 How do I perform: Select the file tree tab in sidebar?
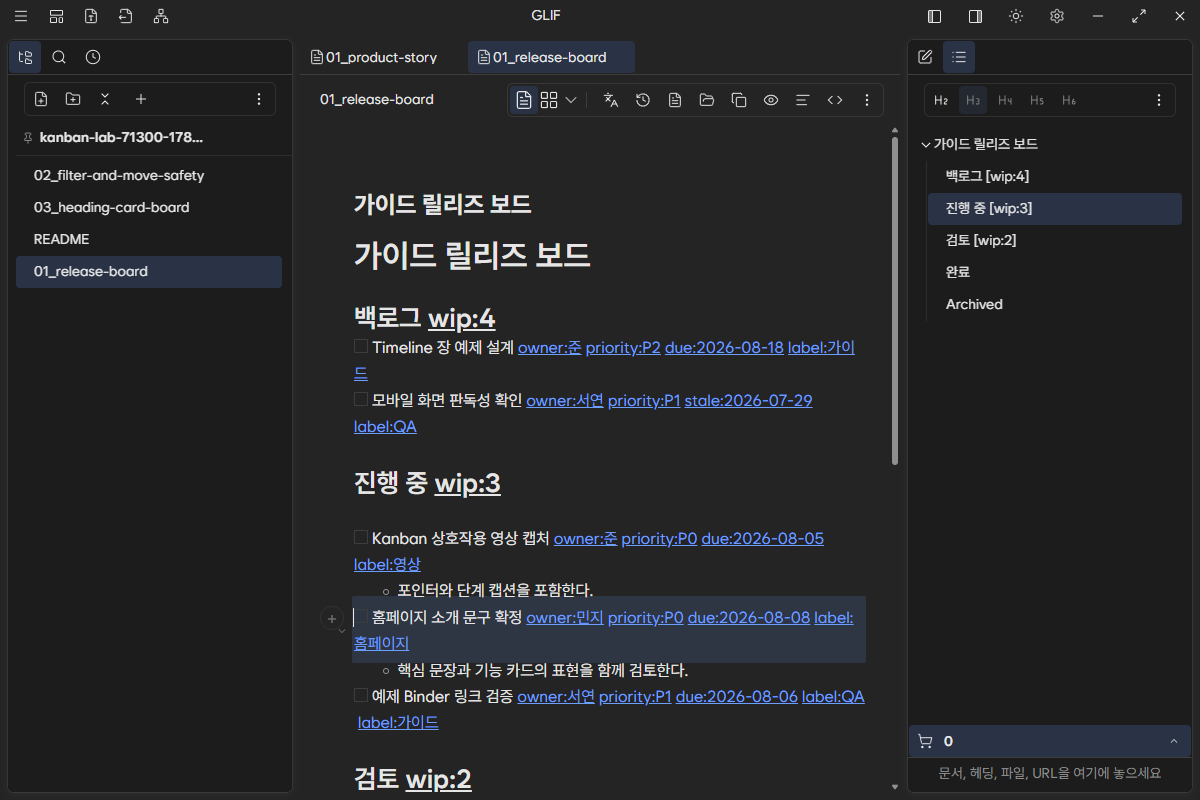[25, 57]
